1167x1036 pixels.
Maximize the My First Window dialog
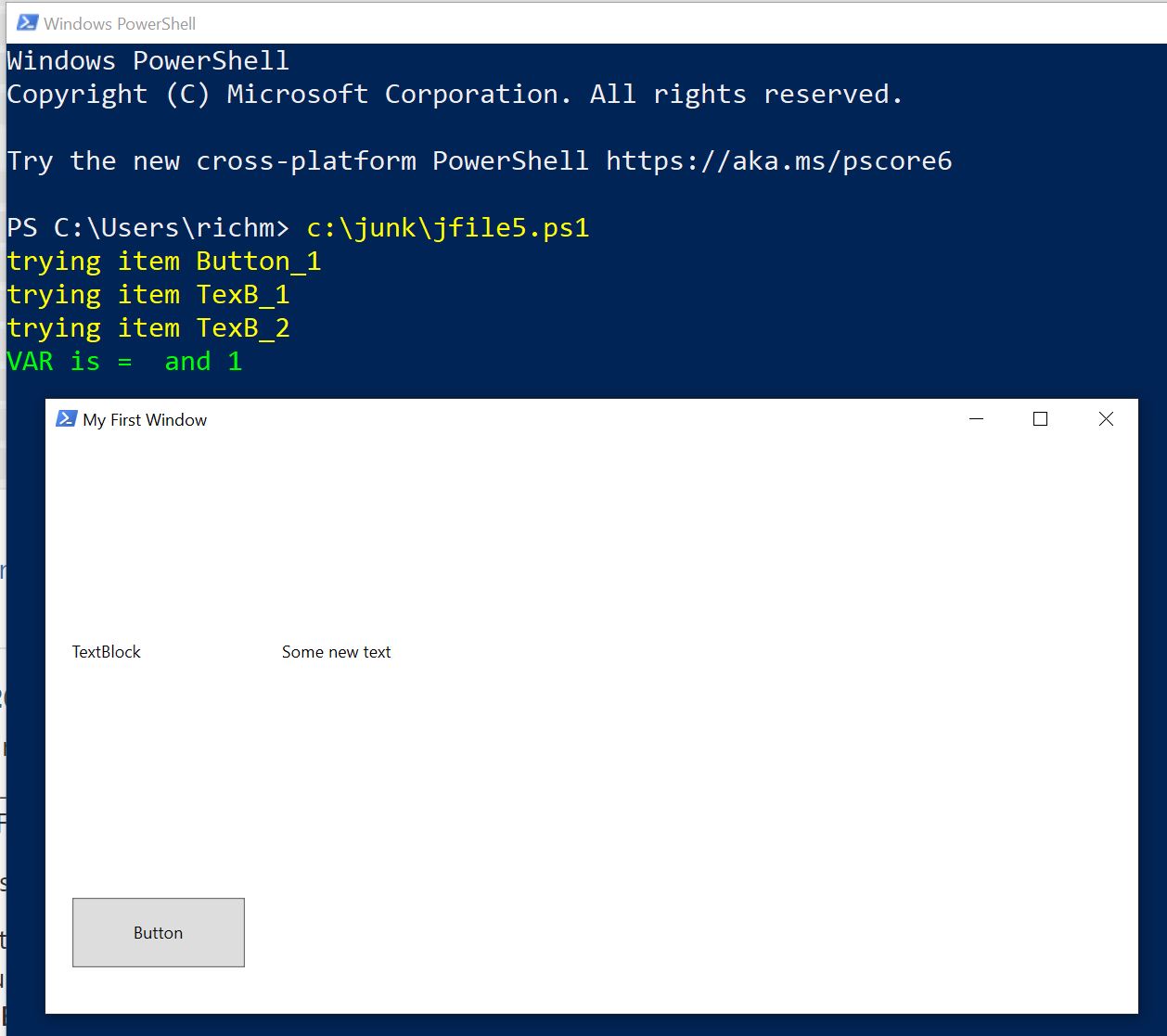tap(1040, 419)
